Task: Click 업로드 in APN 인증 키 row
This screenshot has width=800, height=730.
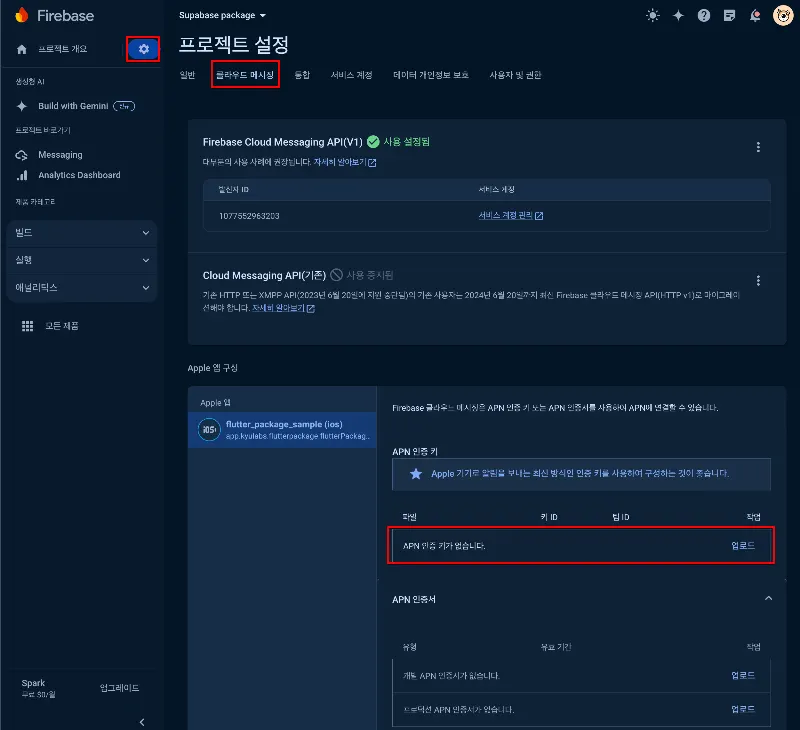Action: click(x=743, y=546)
